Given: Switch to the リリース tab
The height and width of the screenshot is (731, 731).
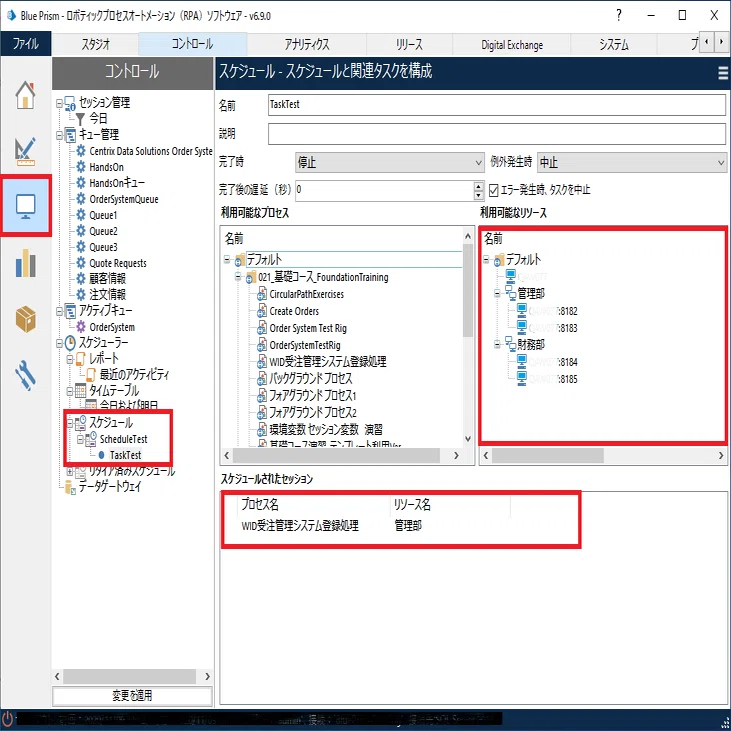Looking at the screenshot, I should click(x=409, y=44).
